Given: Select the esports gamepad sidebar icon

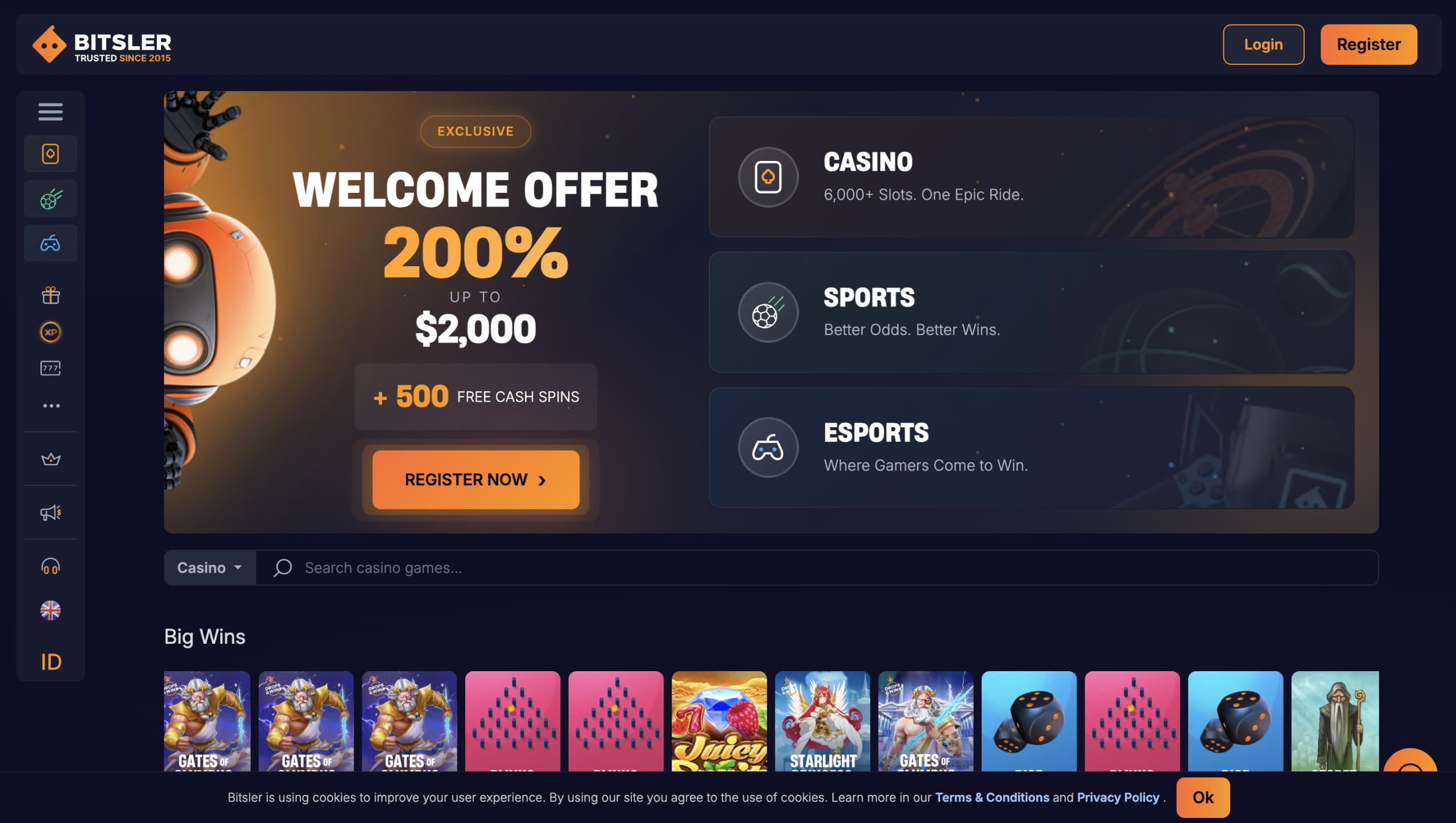Looking at the screenshot, I should click(50, 243).
